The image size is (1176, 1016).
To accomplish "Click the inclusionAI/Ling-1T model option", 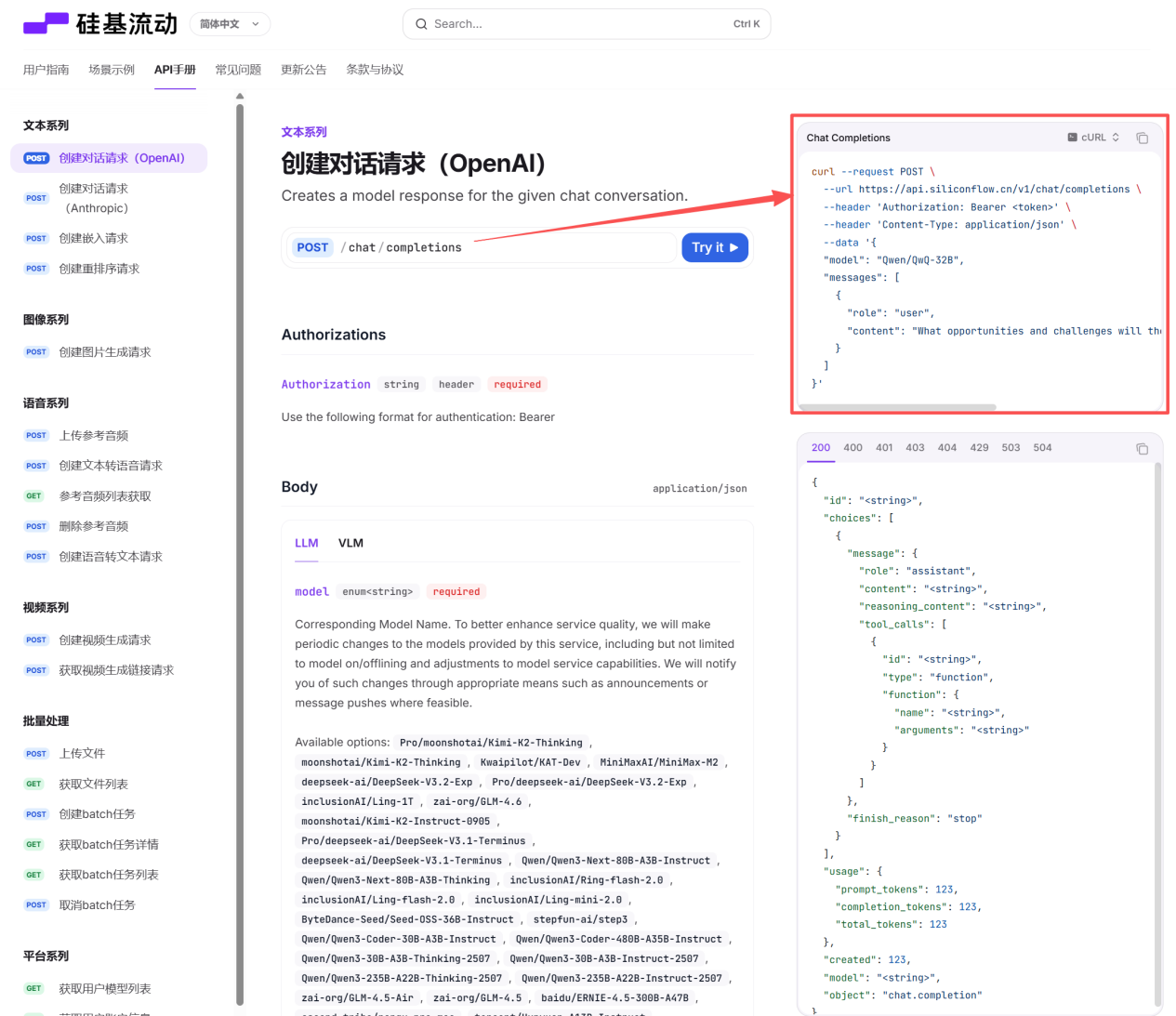I will click(358, 802).
